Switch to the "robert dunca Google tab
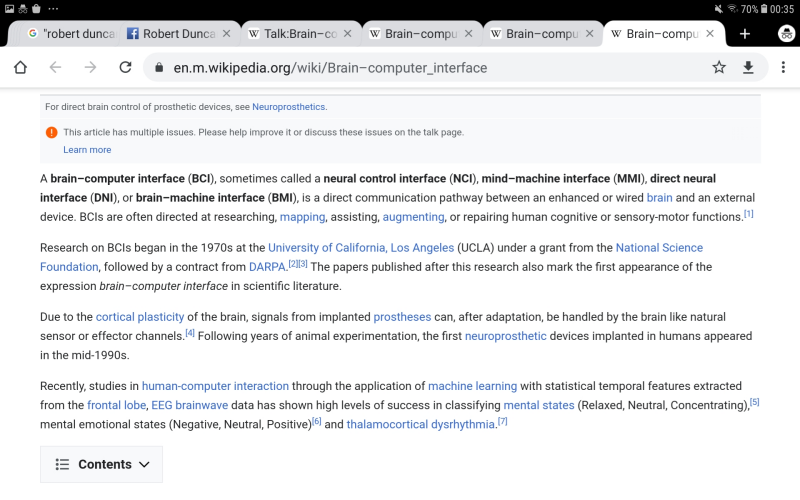800x500 pixels. click(x=71, y=34)
